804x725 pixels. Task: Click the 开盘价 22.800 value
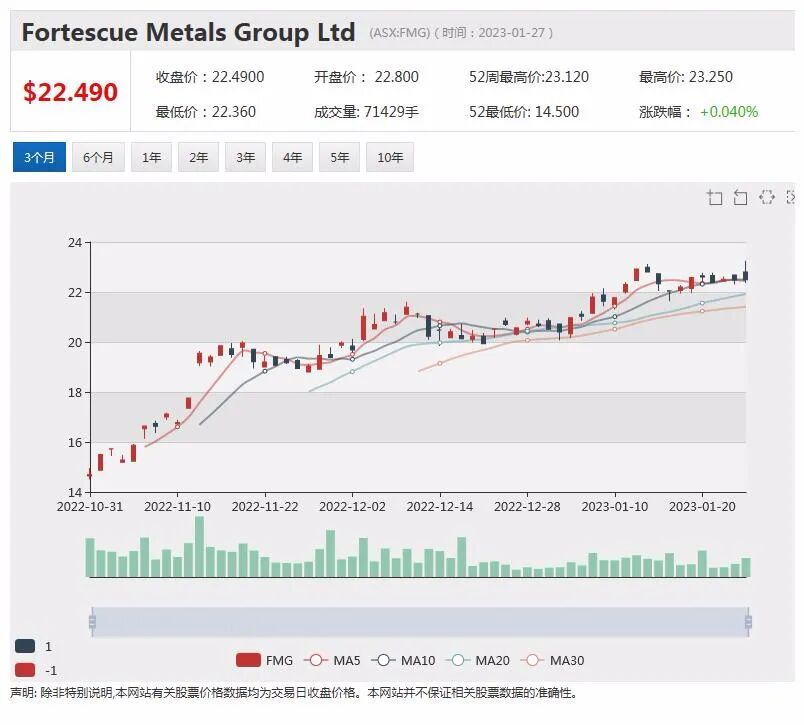[367, 77]
